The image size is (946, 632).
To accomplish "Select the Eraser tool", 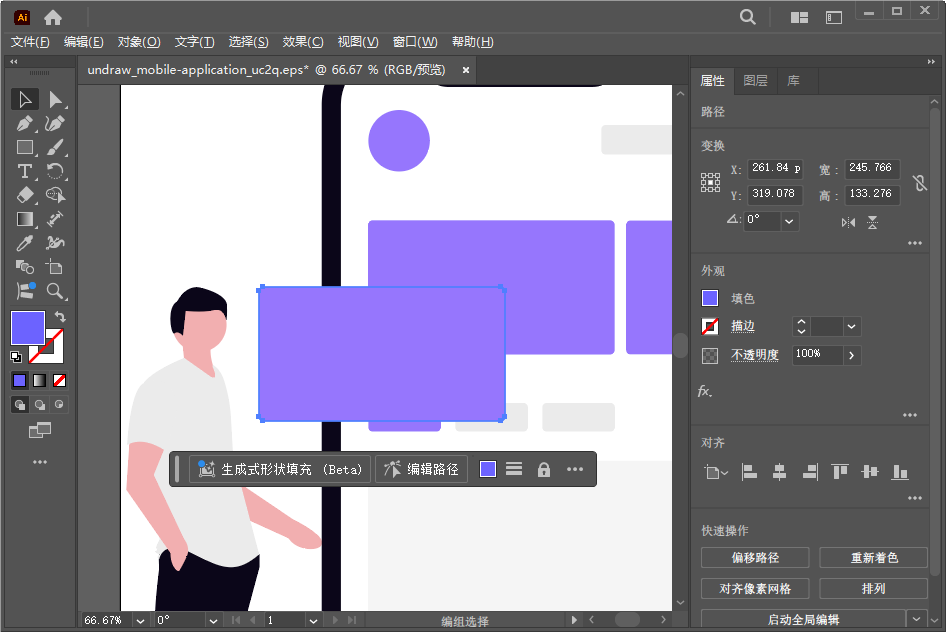I will [x=25, y=195].
